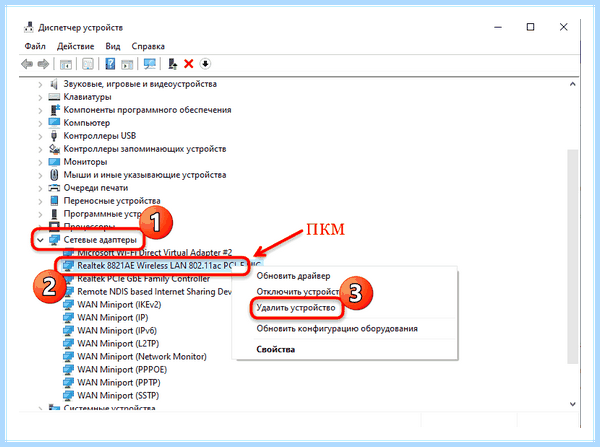
Task: Click the Диспетчер устройств title bar icon
Action: point(29,28)
